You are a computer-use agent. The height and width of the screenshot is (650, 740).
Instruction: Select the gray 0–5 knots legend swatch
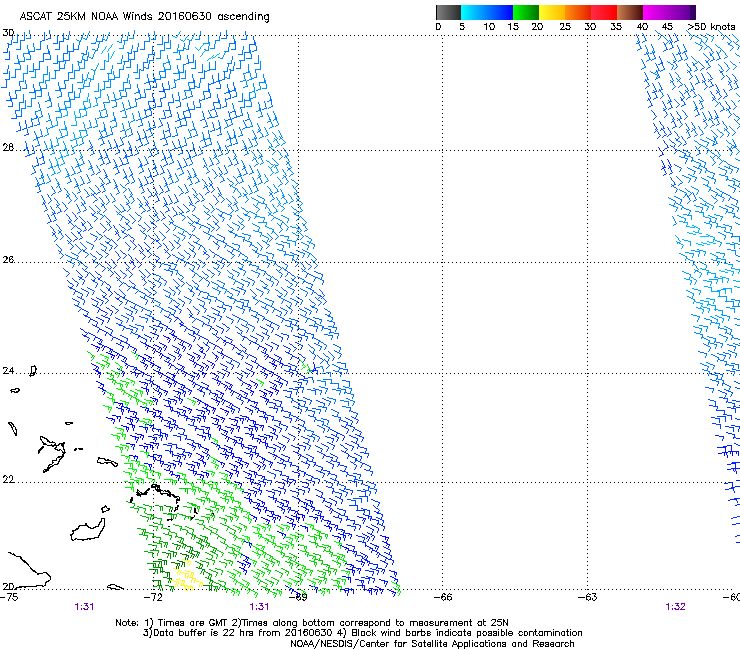[448, 12]
